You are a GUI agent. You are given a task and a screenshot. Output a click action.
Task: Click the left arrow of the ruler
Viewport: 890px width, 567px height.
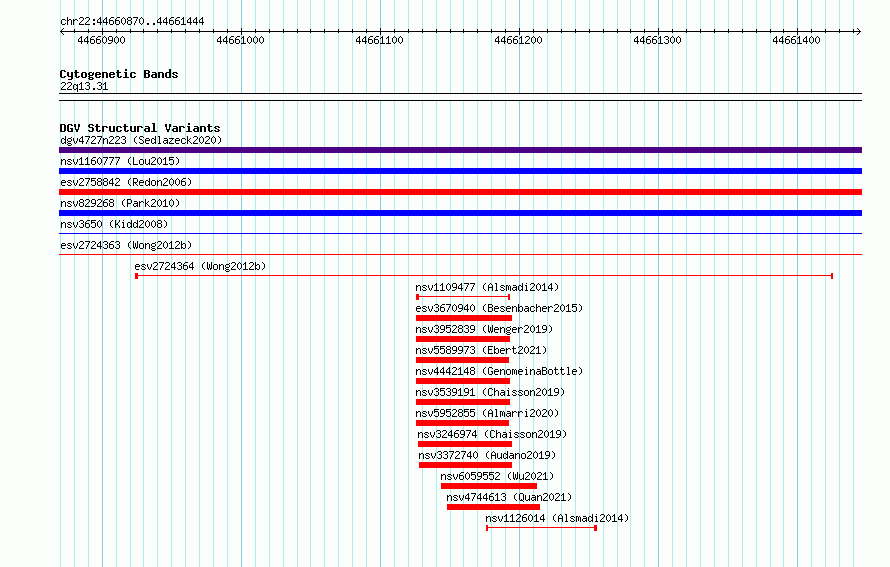pyautogui.click(x=62, y=32)
